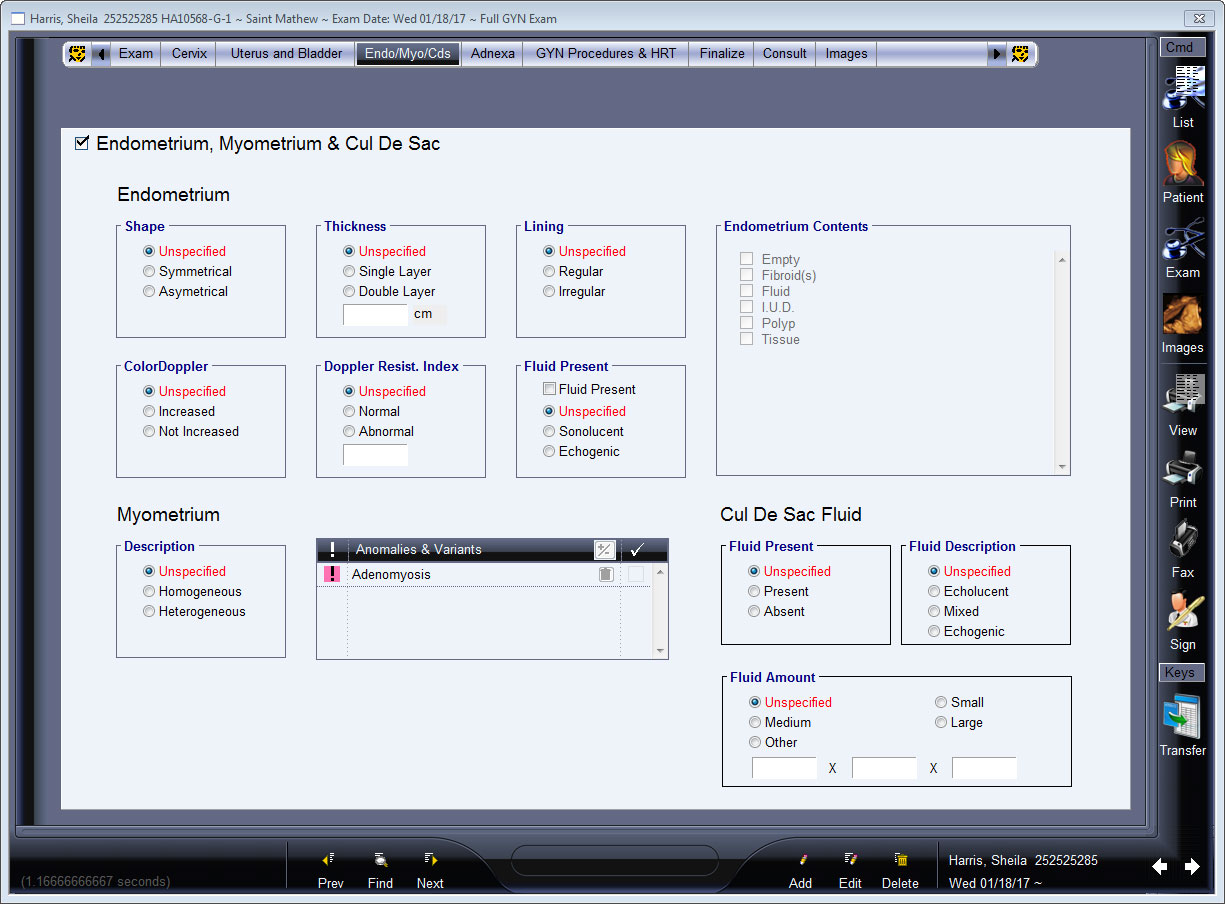The image size is (1225, 904).
Task: Click the Prev navigation icon
Action: click(x=329, y=859)
